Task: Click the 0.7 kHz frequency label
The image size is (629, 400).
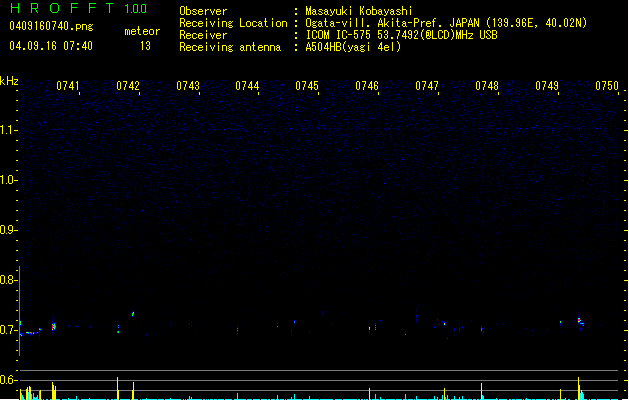Action: pyautogui.click(x=9, y=330)
